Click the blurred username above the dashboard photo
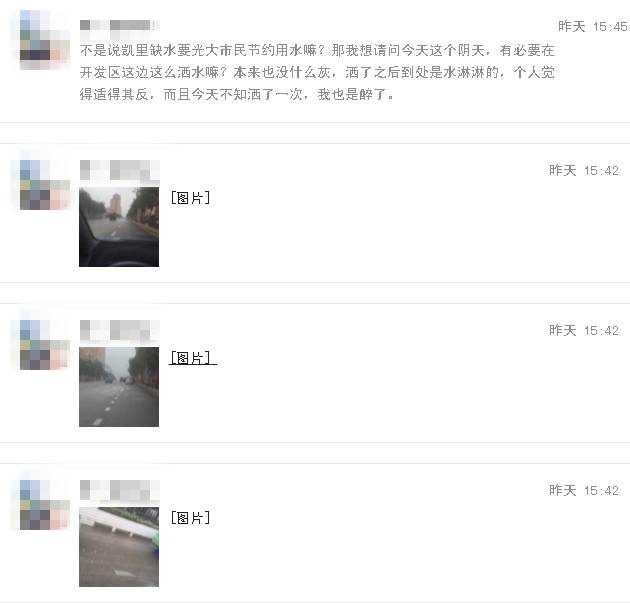The height and width of the screenshot is (603, 630). tap(119, 170)
